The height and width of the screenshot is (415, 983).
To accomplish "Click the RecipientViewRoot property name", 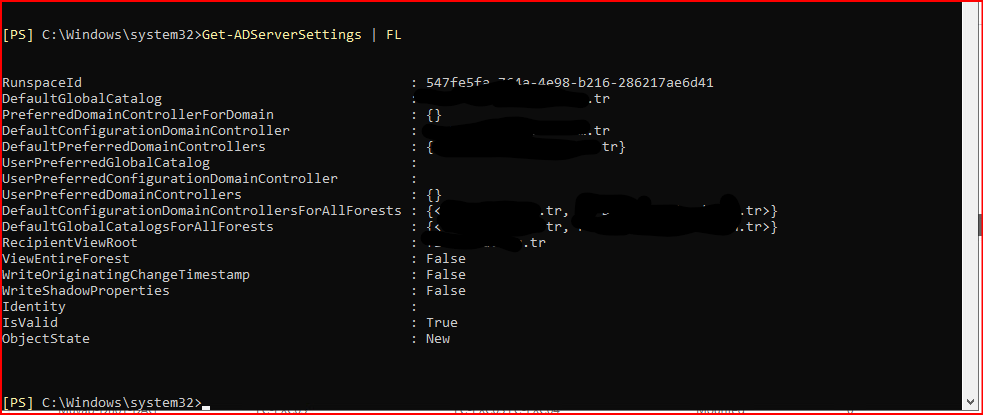I will pos(70,243).
